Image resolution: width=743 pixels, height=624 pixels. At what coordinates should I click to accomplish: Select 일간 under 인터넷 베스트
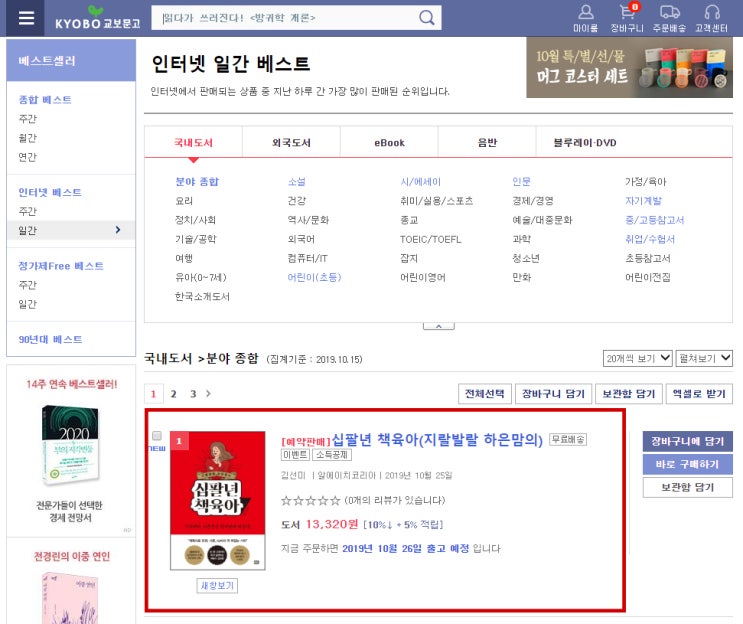(71, 230)
